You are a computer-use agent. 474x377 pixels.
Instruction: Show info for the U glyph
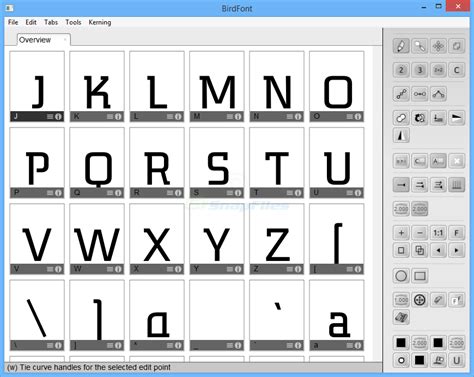358,193
